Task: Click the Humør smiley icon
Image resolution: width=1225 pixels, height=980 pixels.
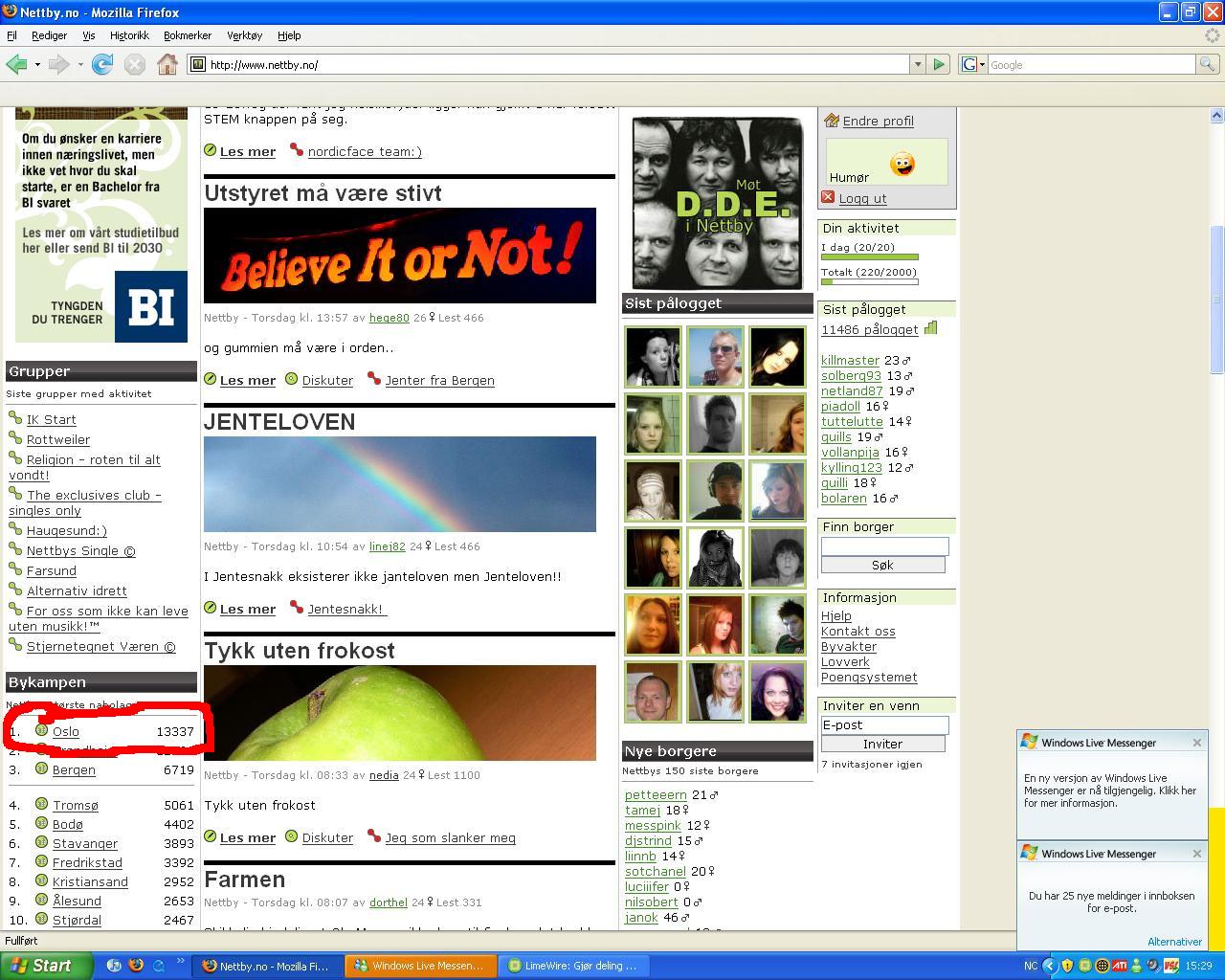Action: click(902, 164)
